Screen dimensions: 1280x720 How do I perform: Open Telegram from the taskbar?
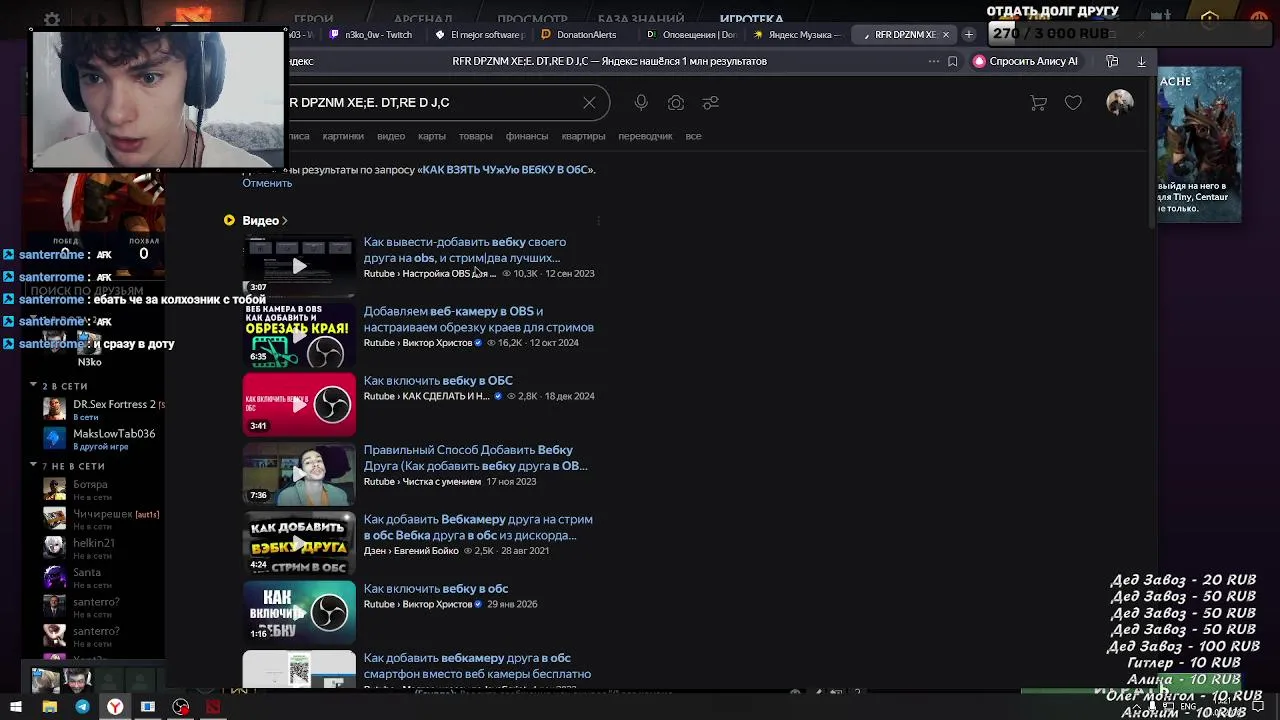pyautogui.click(x=82, y=707)
